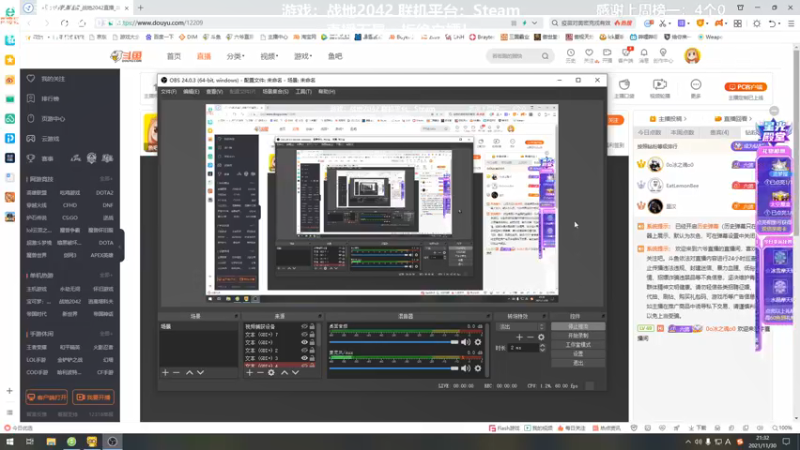
Task: Toggle visibility of the Text (GDI+) 2 source
Action: pyautogui.click(x=305, y=351)
